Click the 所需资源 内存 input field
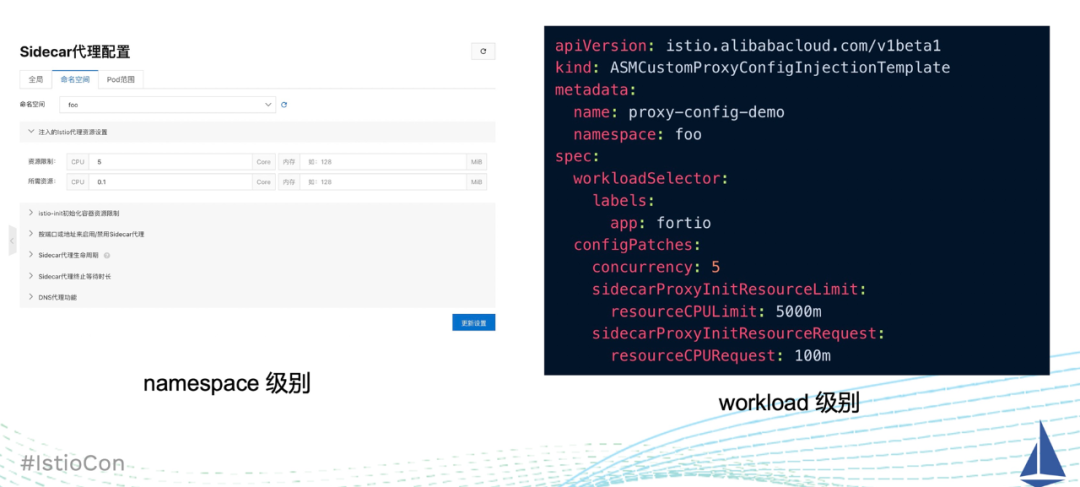Image resolution: width=1080 pixels, height=487 pixels. [x=382, y=182]
